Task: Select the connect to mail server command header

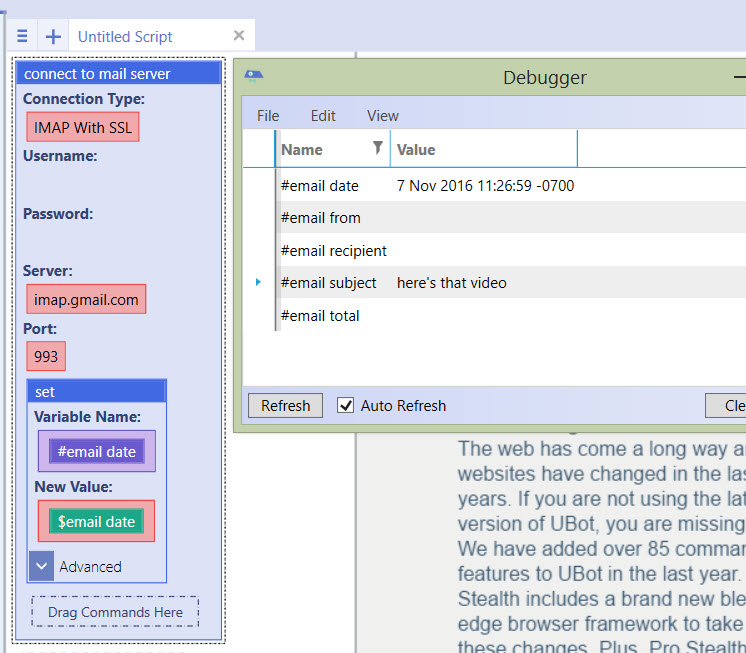Action: pos(118,74)
